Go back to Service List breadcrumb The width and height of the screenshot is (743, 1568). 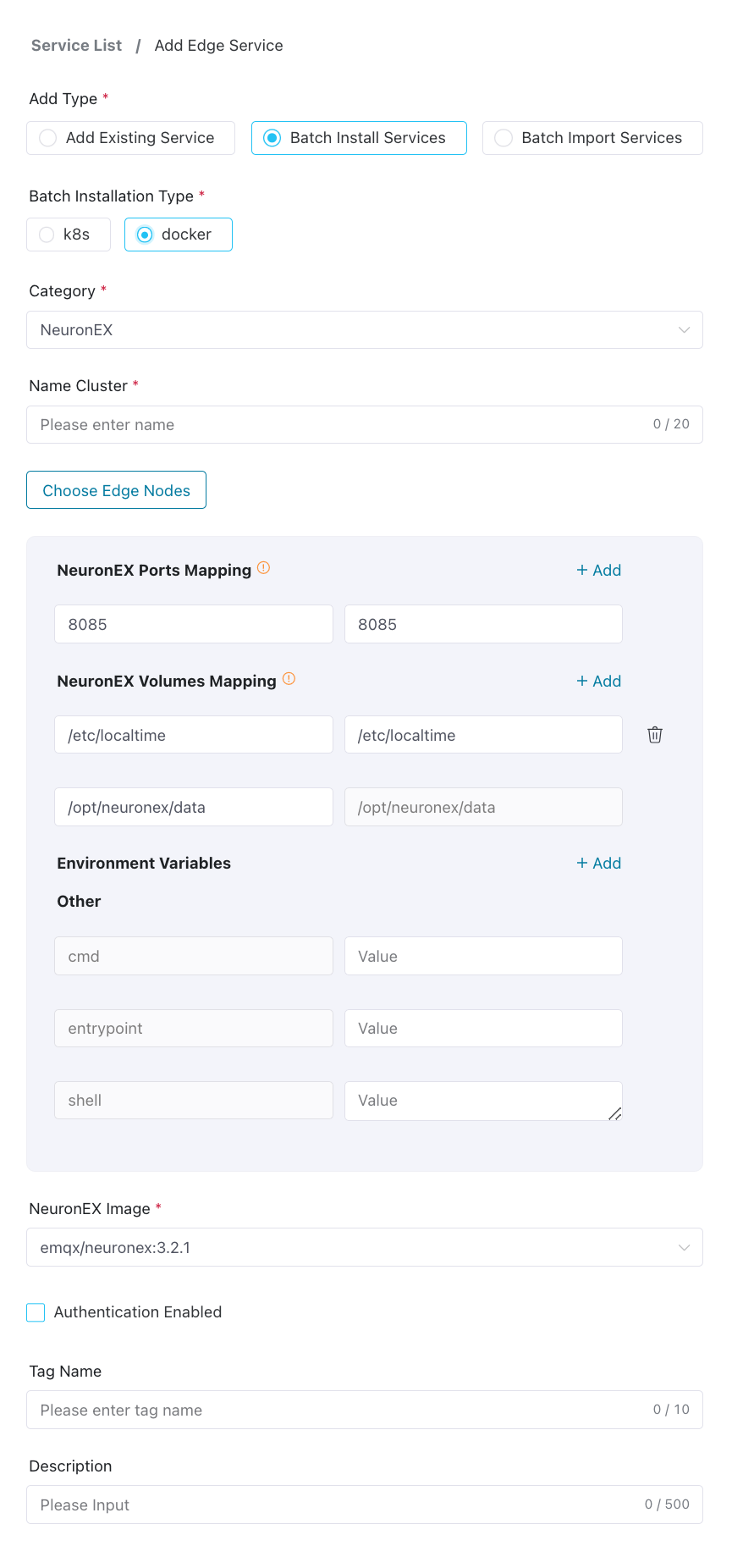[76, 46]
